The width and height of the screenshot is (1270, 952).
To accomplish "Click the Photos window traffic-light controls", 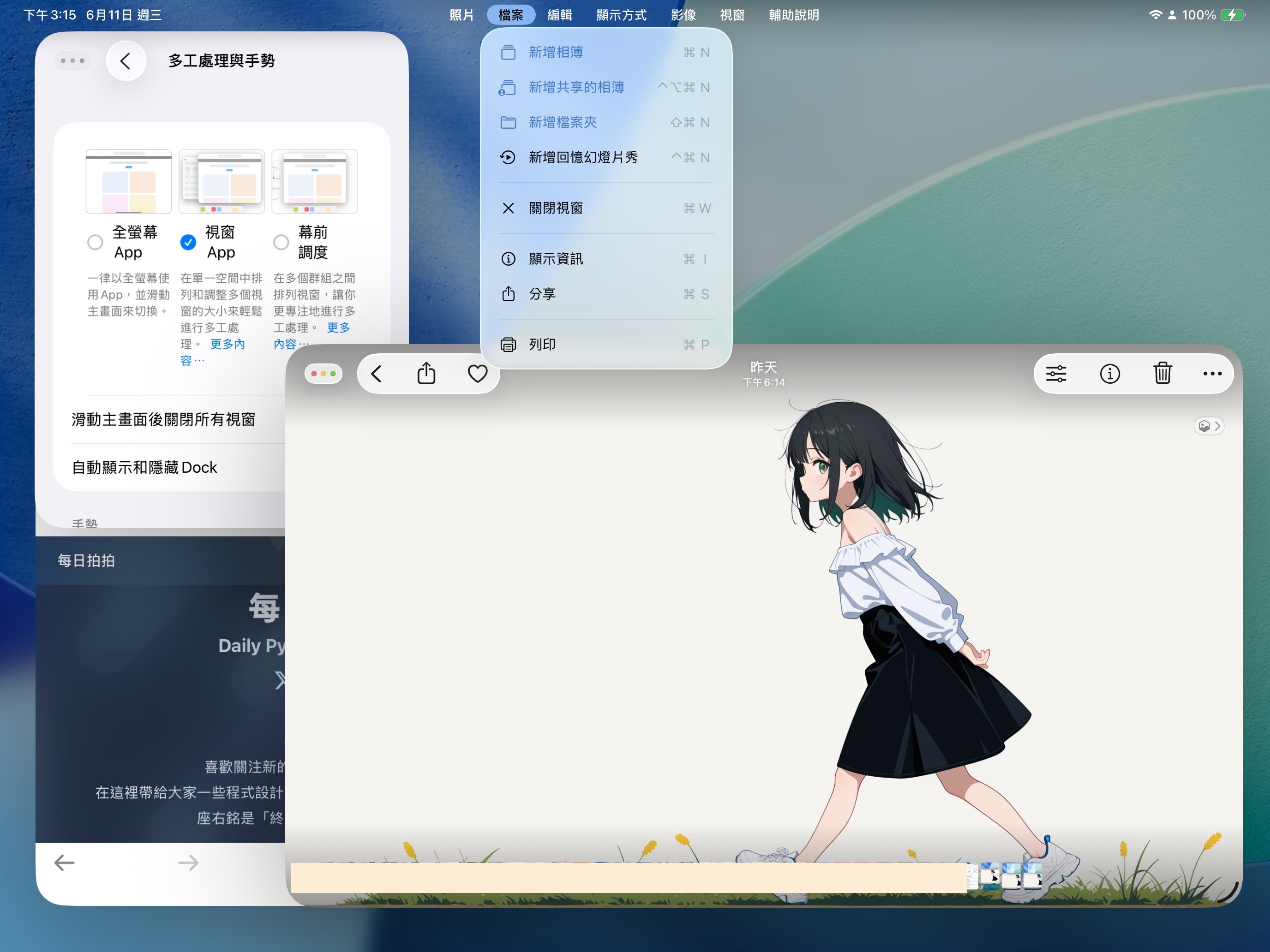I will click(x=323, y=374).
